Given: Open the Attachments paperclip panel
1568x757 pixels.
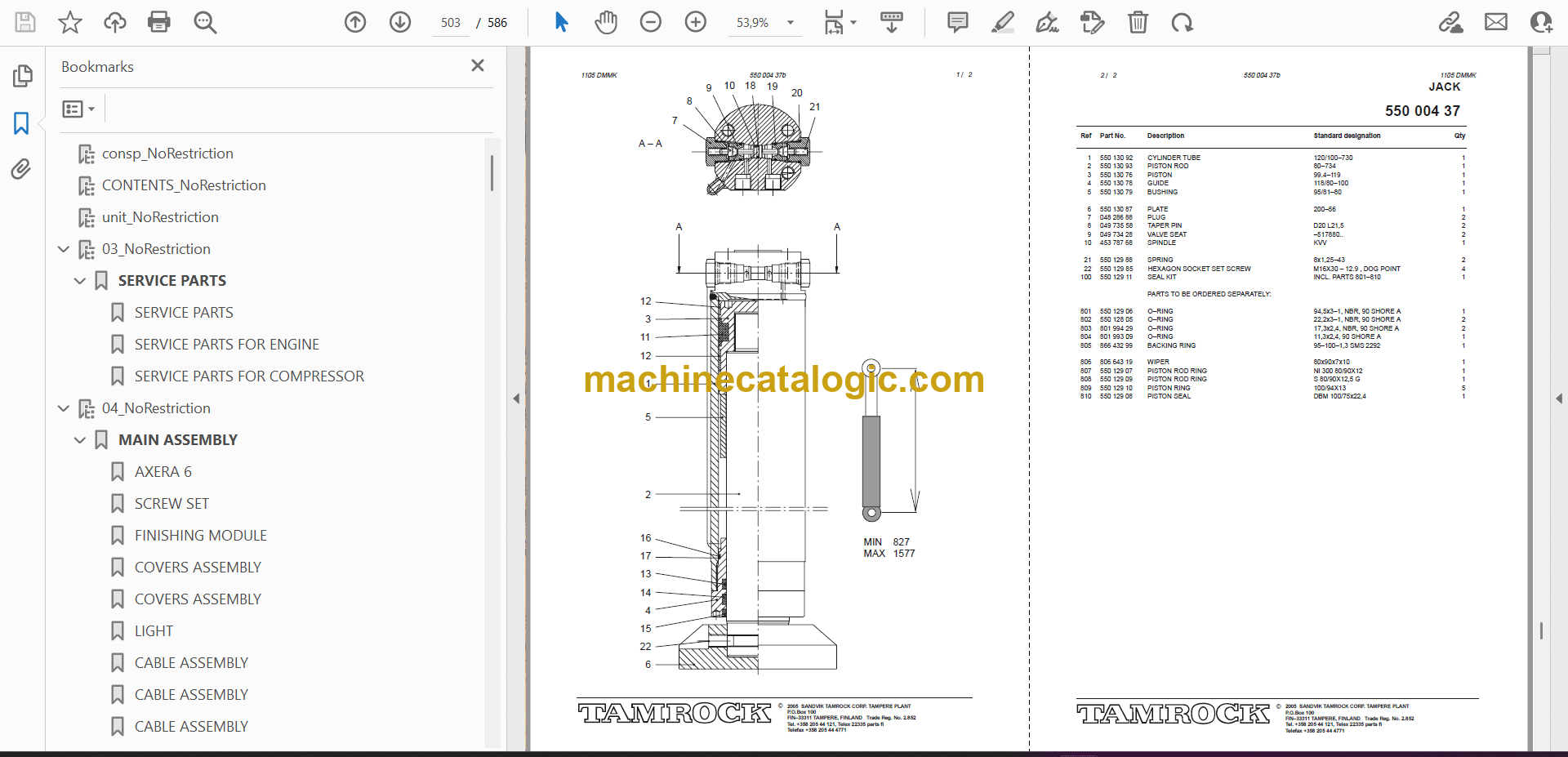Looking at the screenshot, I should [x=21, y=169].
